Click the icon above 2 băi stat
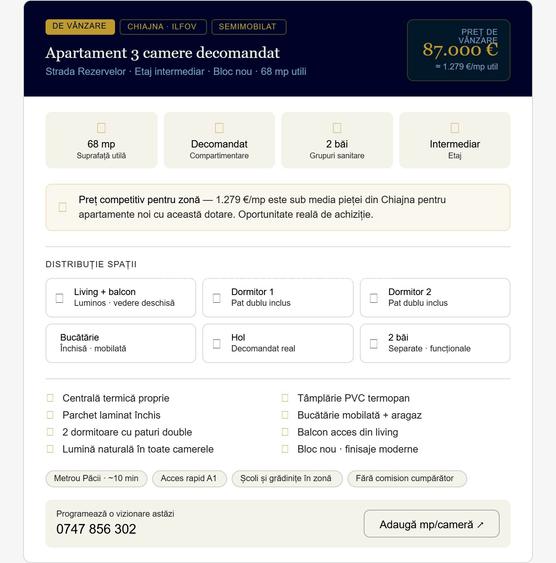This screenshot has height=563, width=556. coord(337,127)
